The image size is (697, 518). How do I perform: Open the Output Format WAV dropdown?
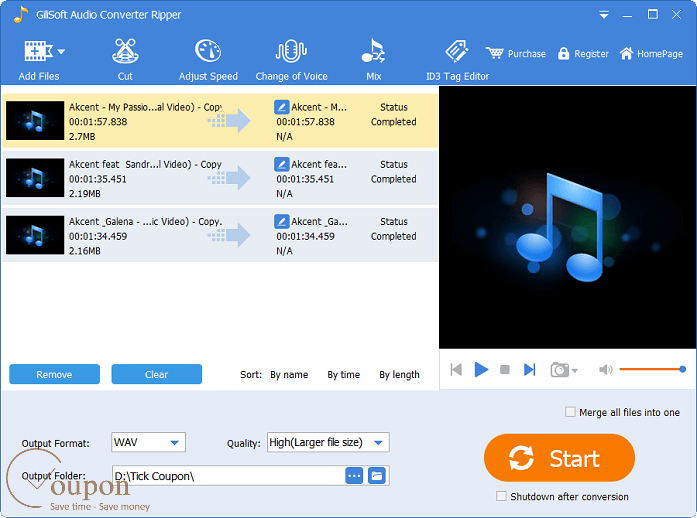[x=148, y=442]
